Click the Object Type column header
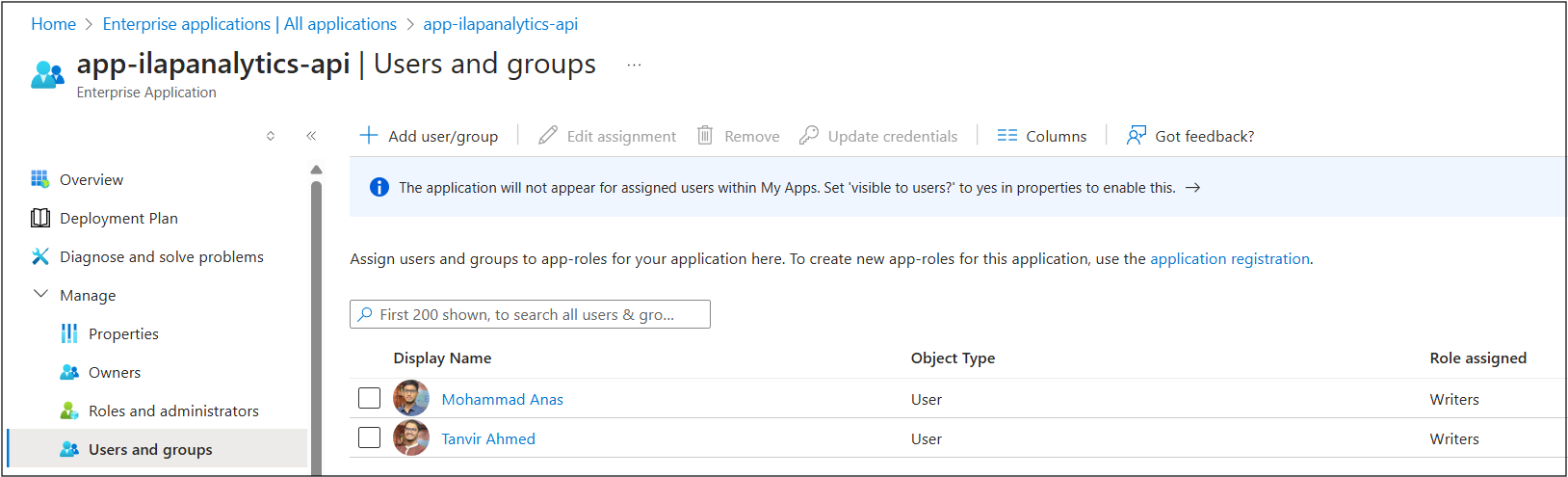Screen dimensions: 1568x477 (953, 358)
